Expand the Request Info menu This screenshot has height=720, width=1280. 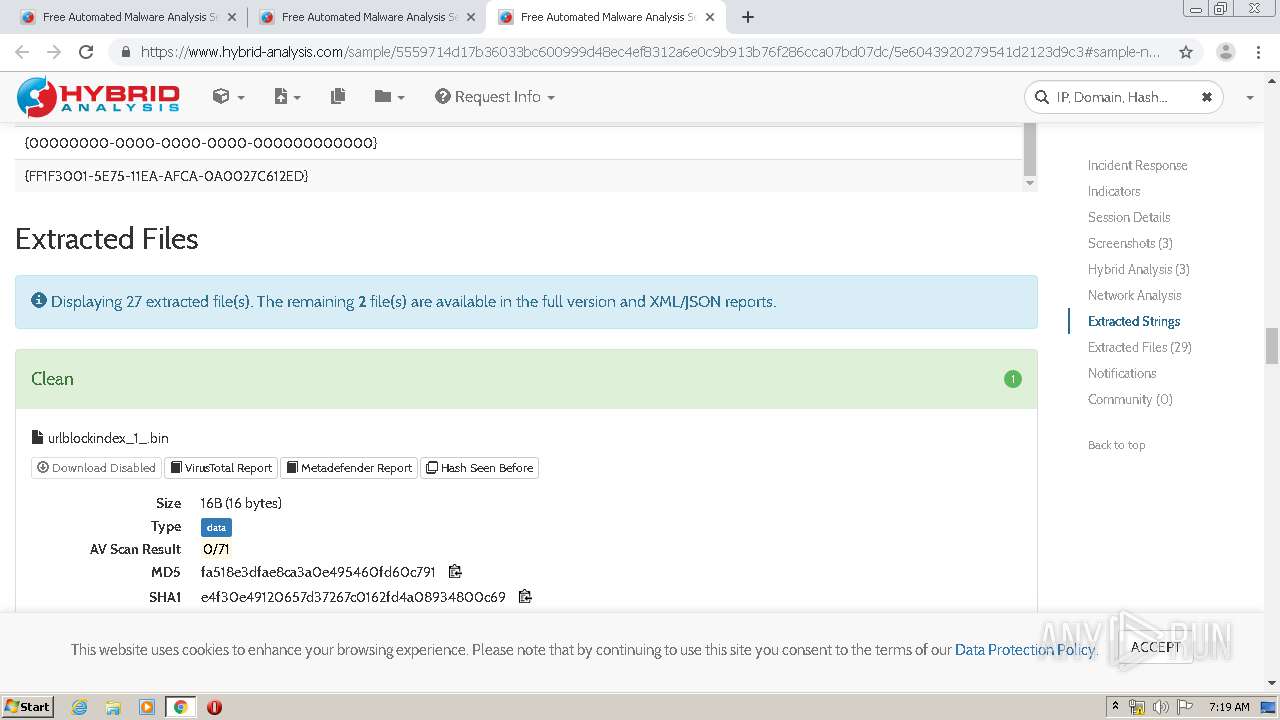click(495, 96)
